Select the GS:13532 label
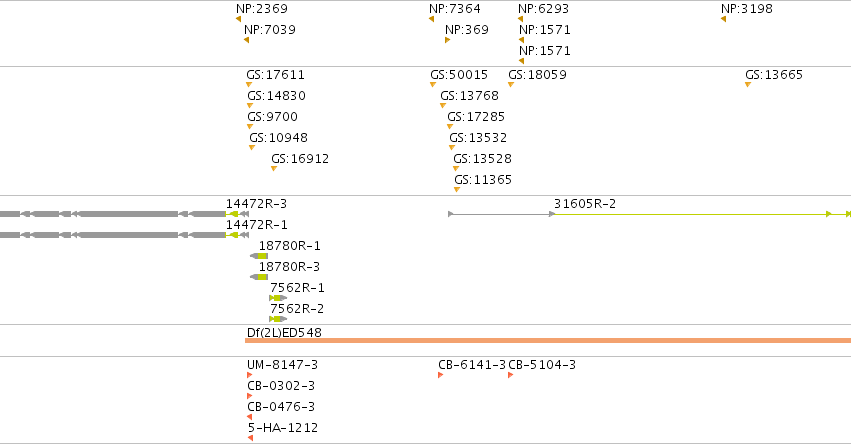 (x=478, y=138)
